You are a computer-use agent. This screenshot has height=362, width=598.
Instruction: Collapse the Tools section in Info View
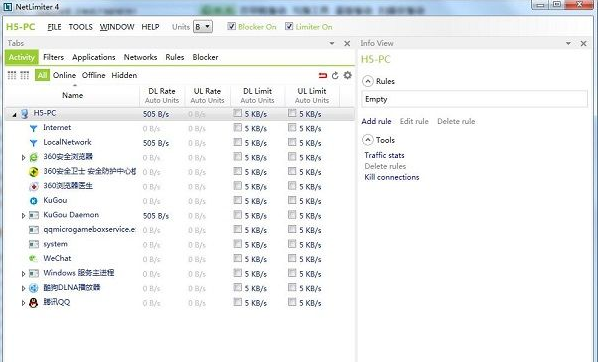point(368,140)
